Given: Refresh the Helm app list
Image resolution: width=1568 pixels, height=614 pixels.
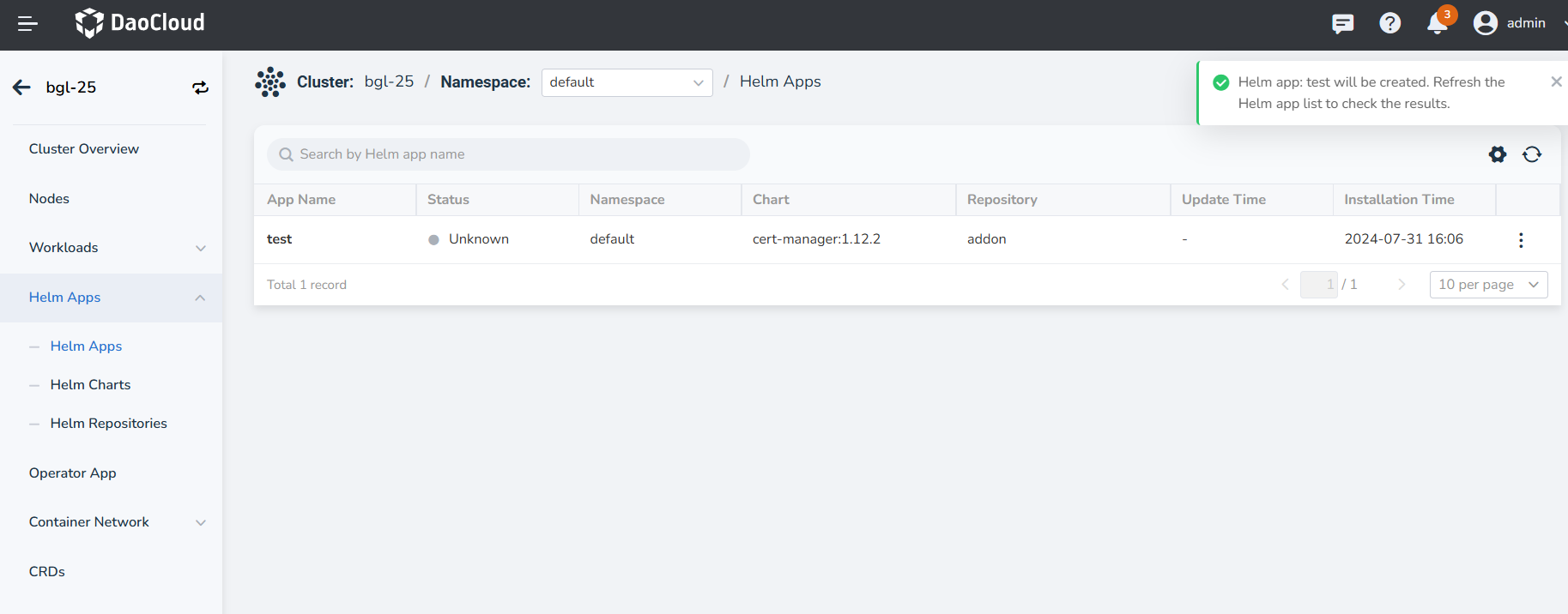Looking at the screenshot, I should [1531, 154].
